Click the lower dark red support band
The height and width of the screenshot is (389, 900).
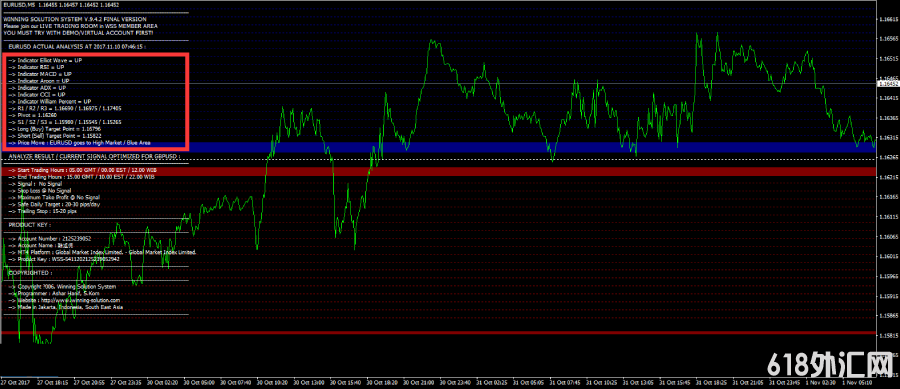click(x=438, y=333)
